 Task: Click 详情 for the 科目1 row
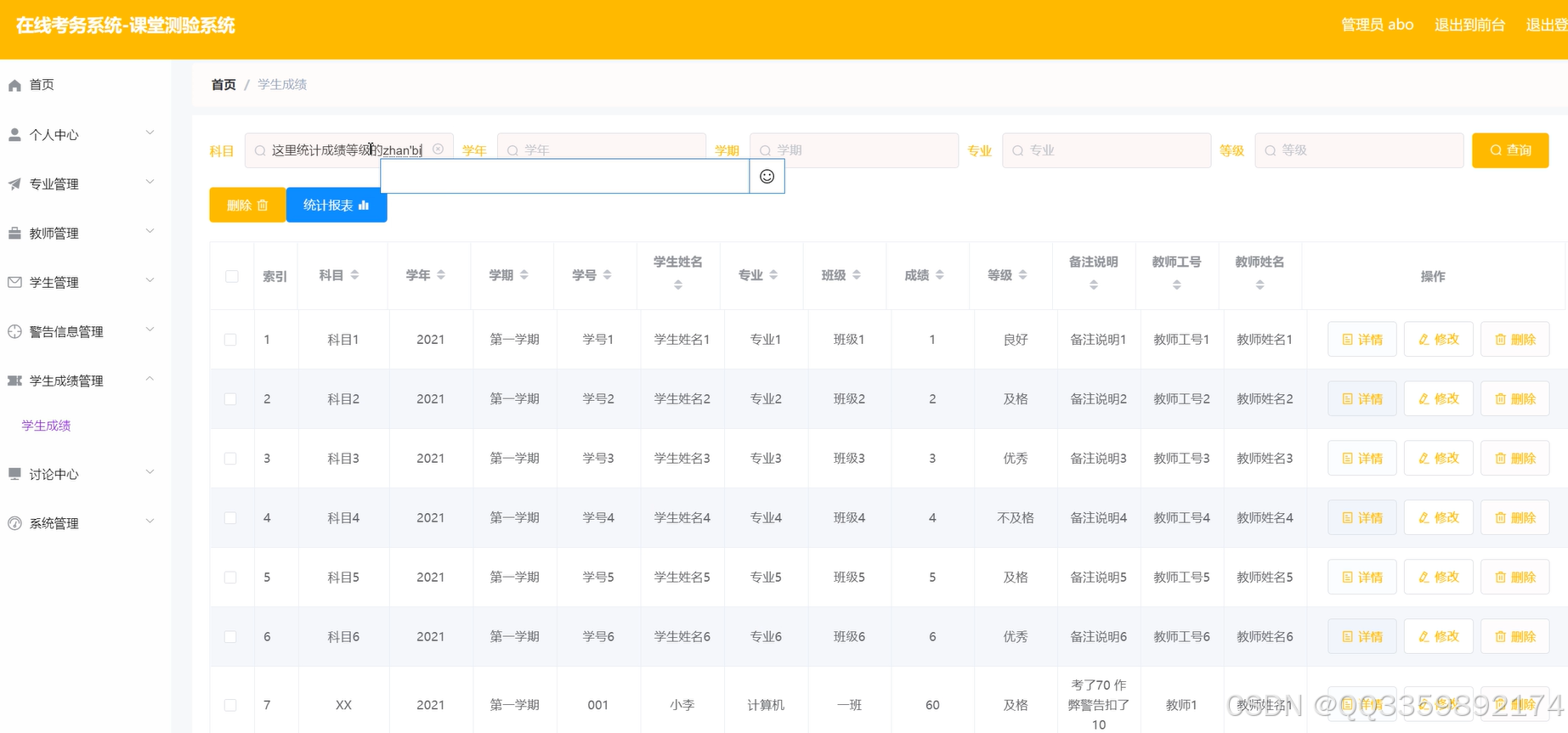(1362, 340)
